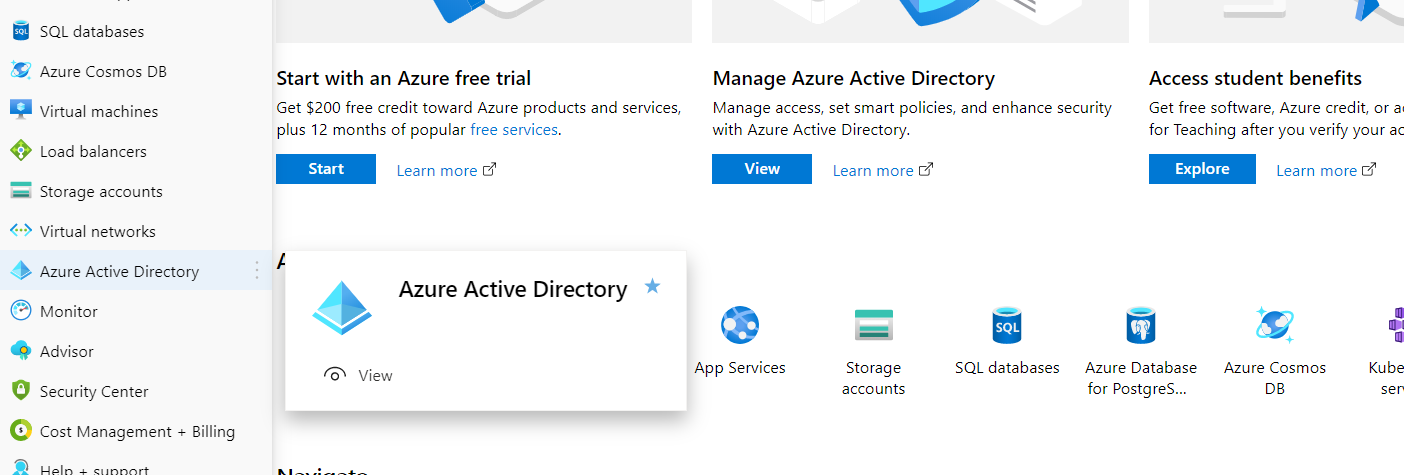Viewport: 1404px width, 475px height.
Task: Click App Services globe icon
Action: [x=740, y=325]
